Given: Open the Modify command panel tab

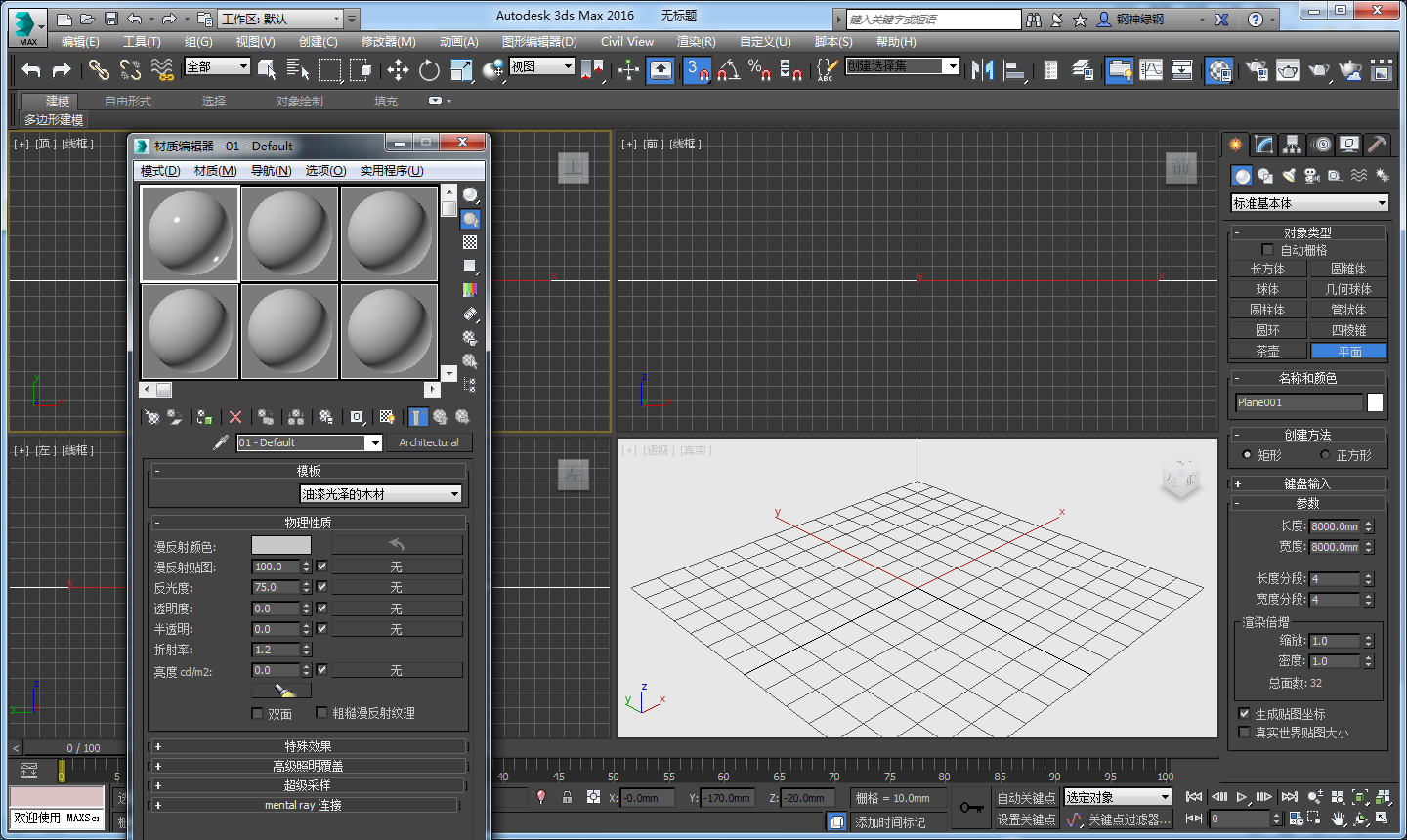Looking at the screenshot, I should pyautogui.click(x=1264, y=145).
